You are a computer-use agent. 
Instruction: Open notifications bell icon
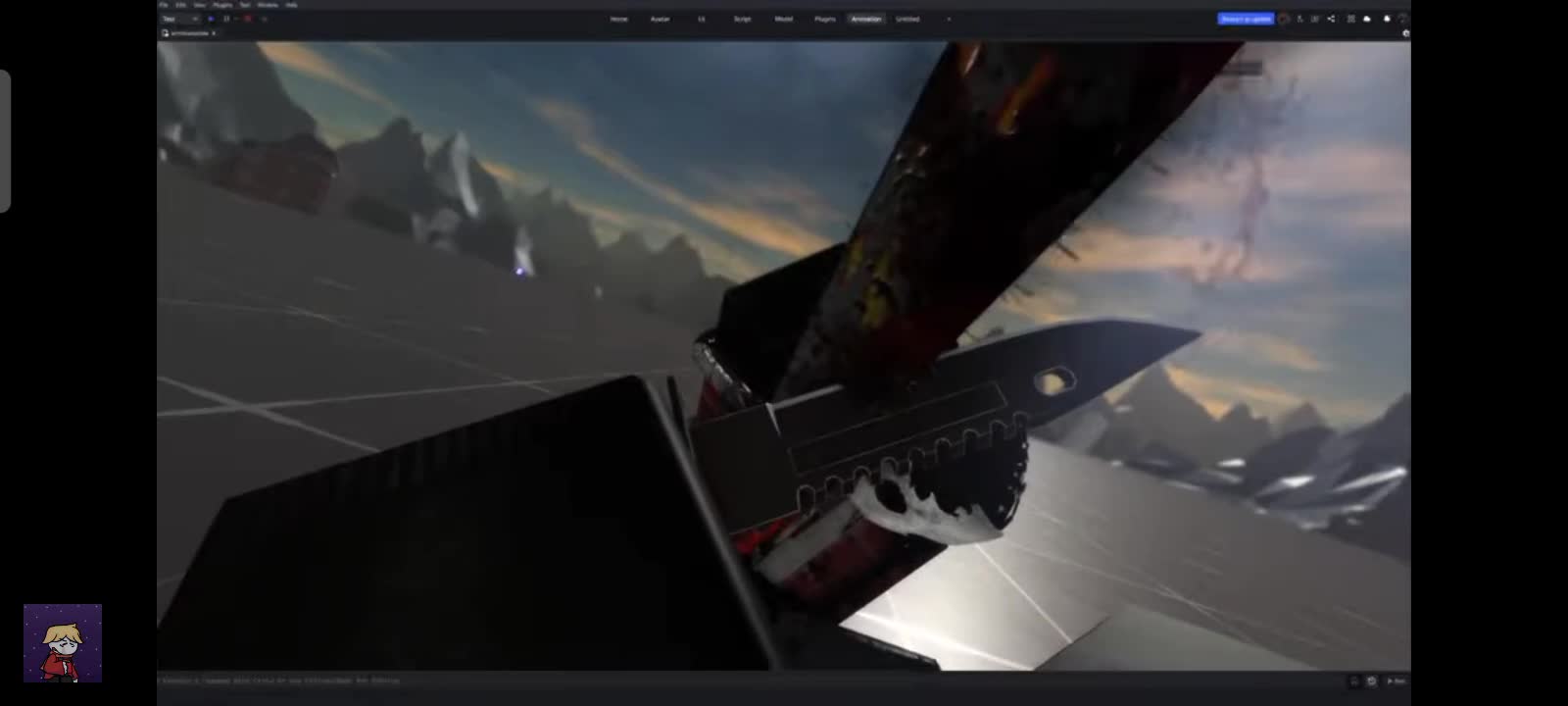click(x=1387, y=19)
